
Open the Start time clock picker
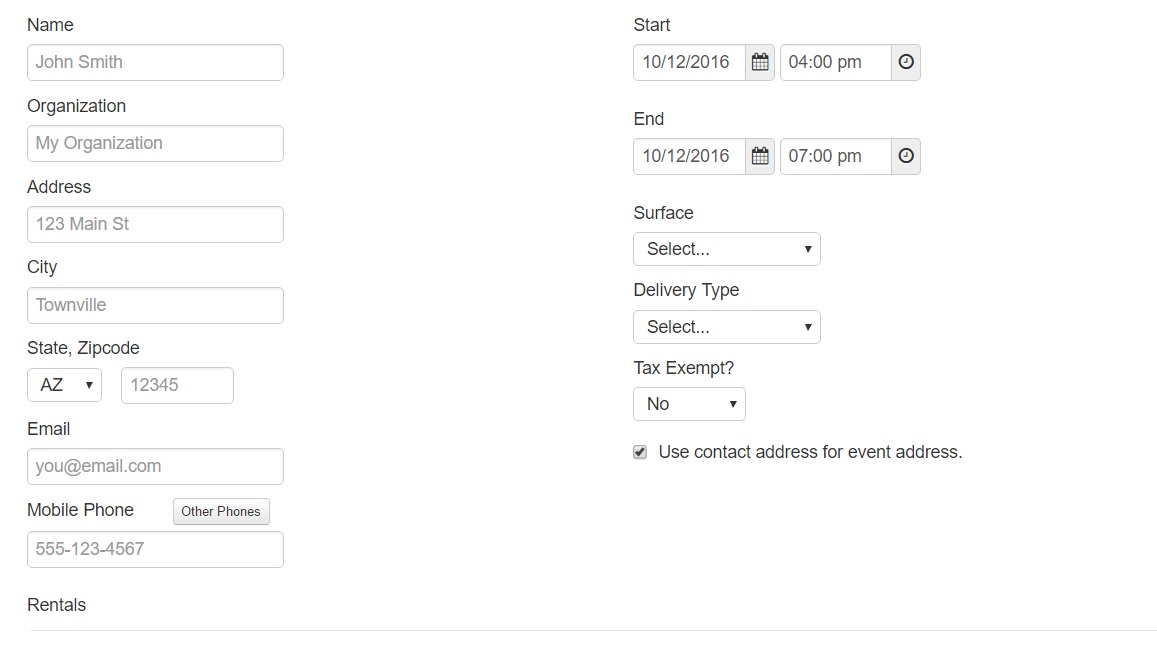pyautogui.click(x=905, y=62)
